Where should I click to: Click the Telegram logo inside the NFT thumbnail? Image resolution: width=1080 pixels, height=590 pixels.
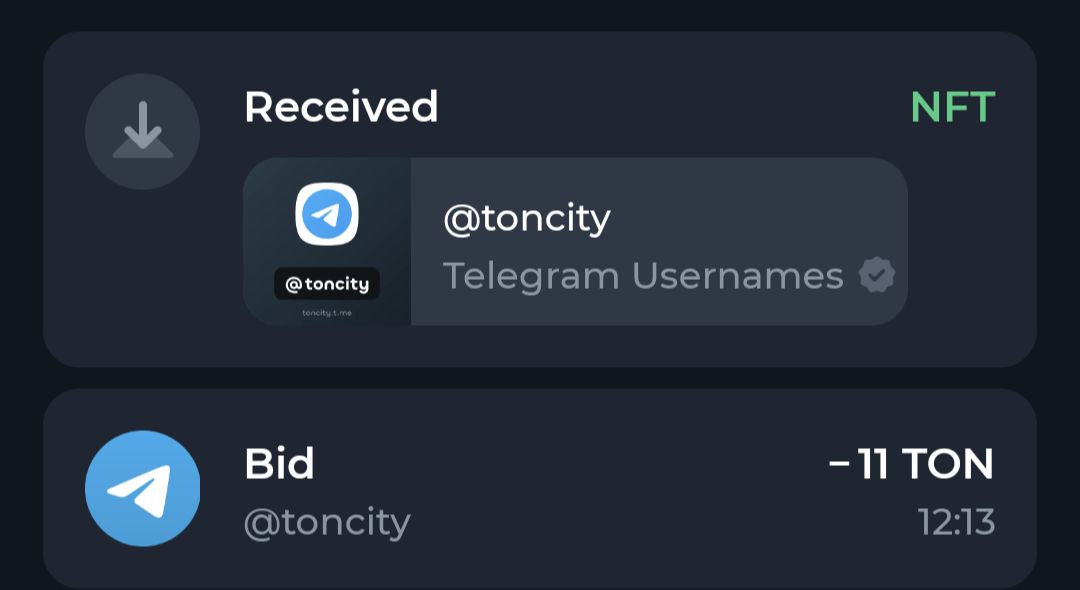point(327,214)
